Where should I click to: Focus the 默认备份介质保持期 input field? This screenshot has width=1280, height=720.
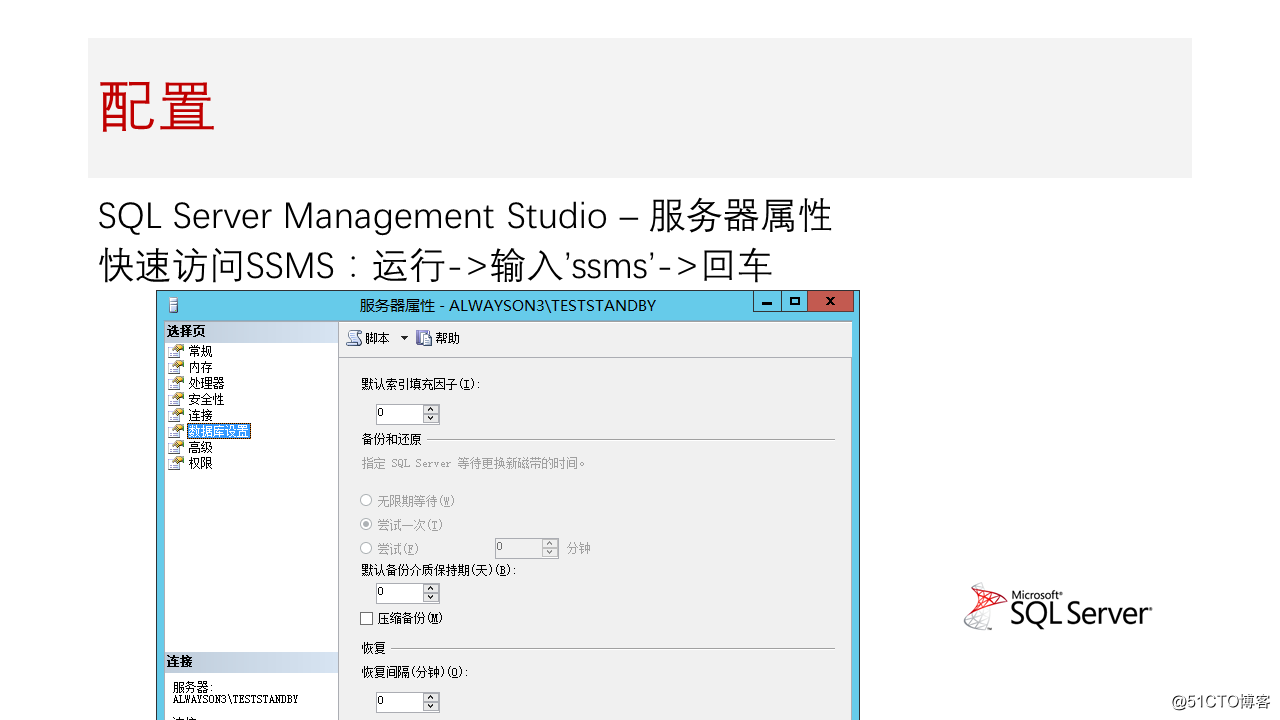398,593
